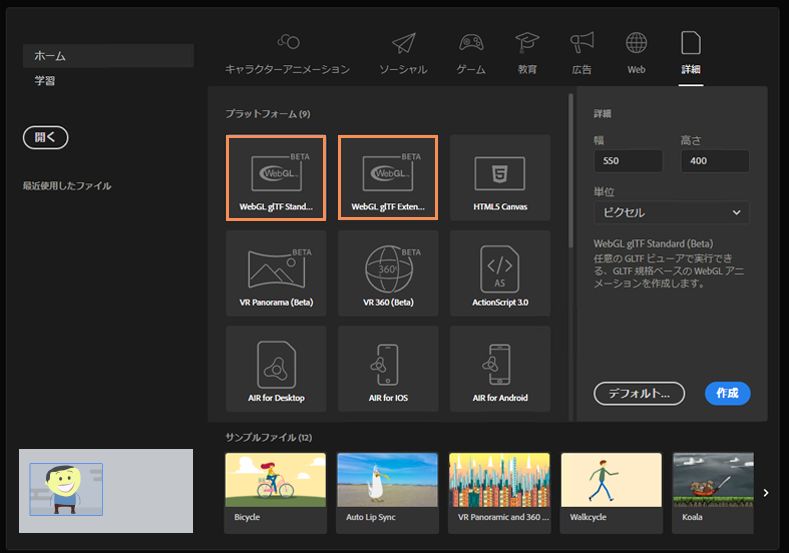Click the Open file button
Viewport: 789px width, 553px height.
click(x=45, y=137)
